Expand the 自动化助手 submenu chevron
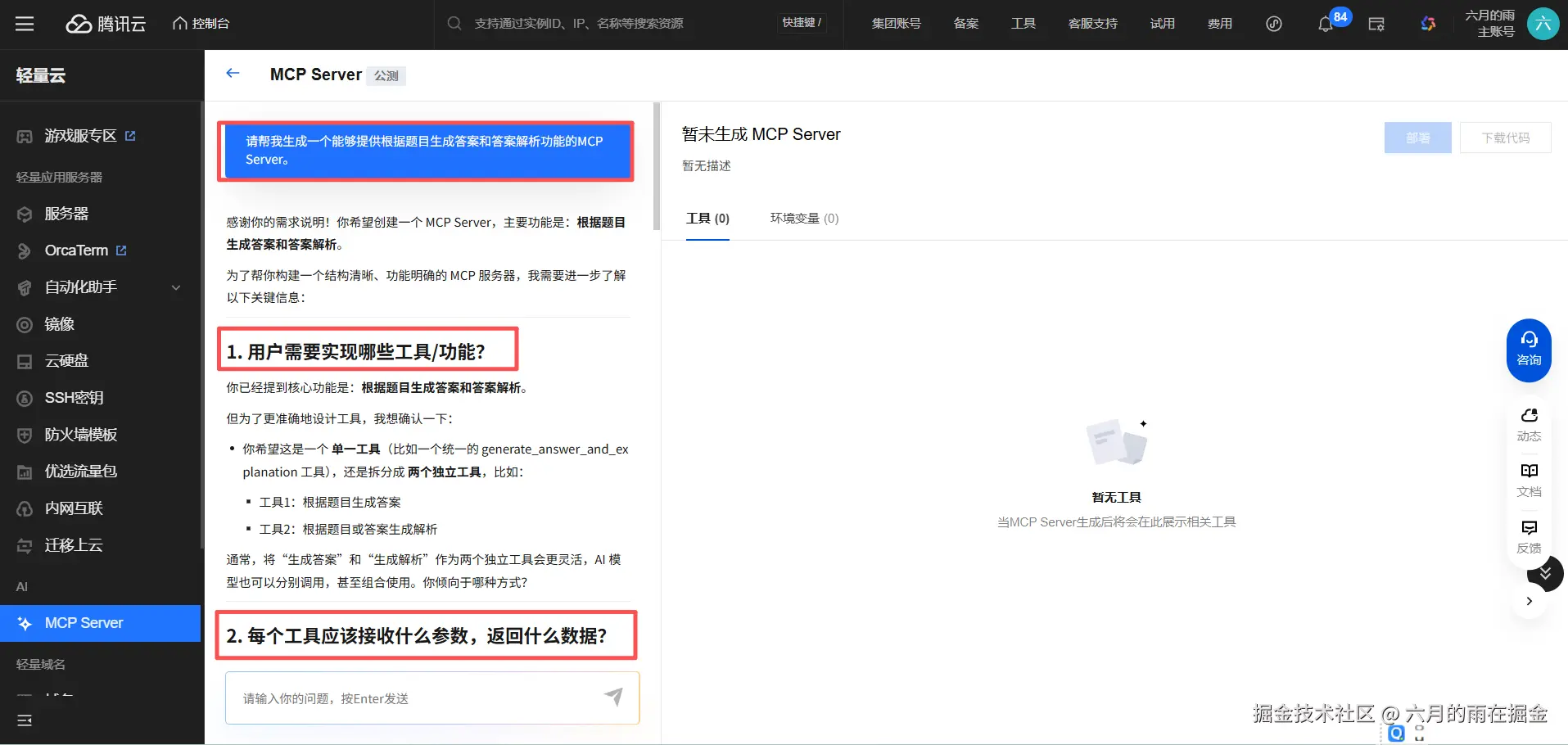The height and width of the screenshot is (745, 1568). [x=176, y=287]
